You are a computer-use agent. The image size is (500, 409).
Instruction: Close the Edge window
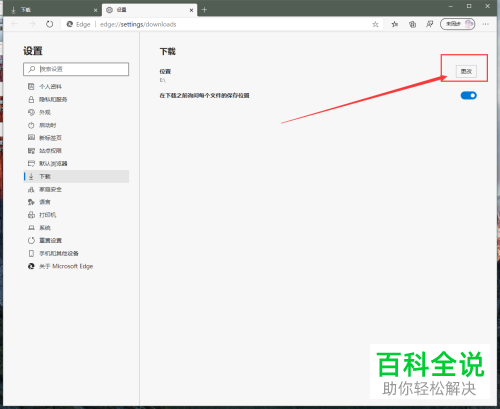487,6
